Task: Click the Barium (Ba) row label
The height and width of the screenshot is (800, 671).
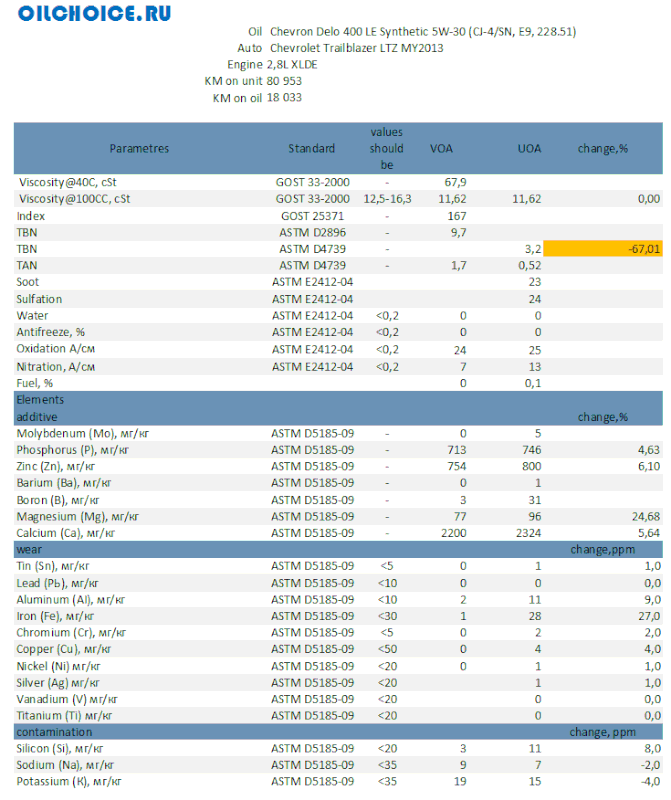Action: (64, 483)
